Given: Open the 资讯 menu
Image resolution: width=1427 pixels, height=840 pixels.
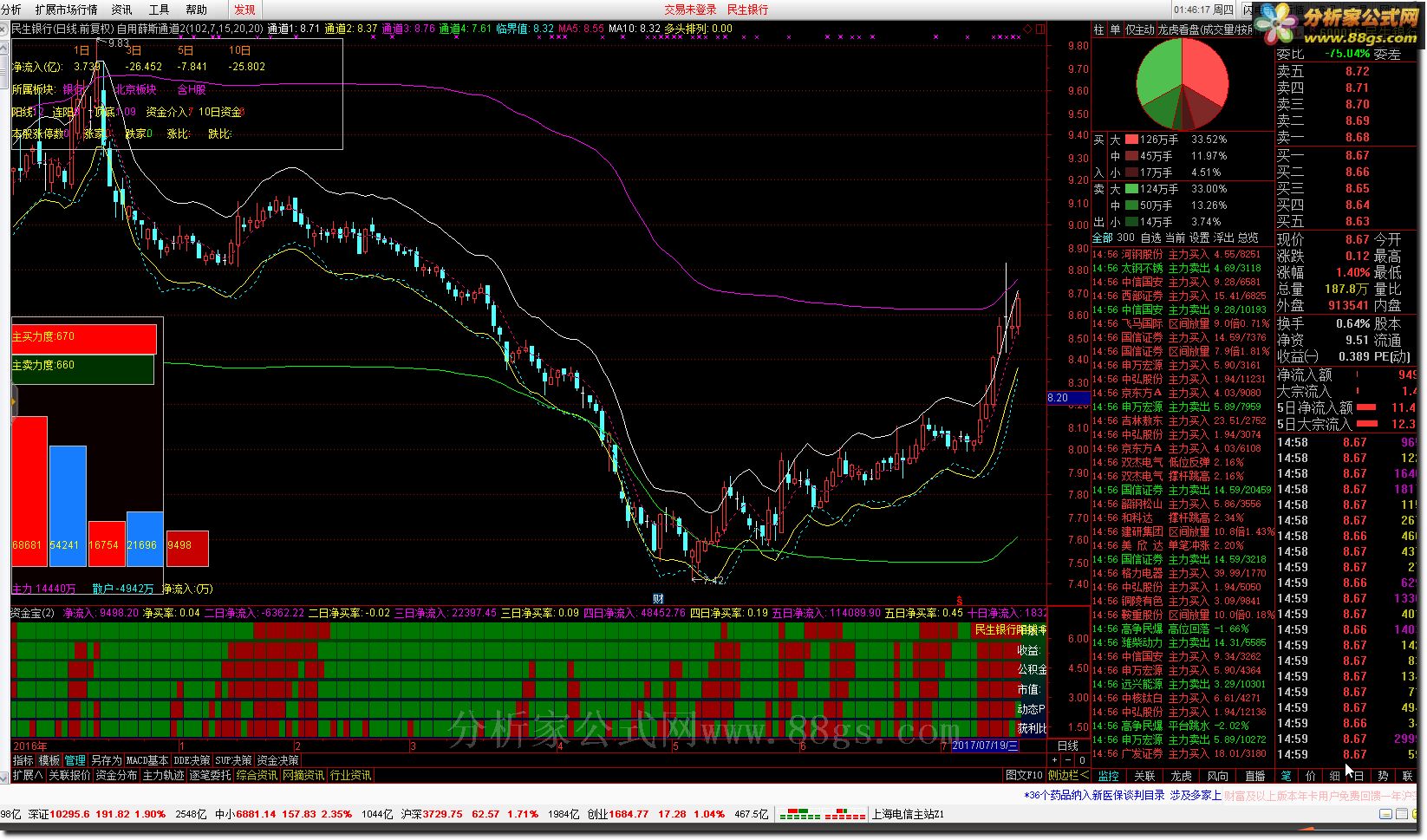Looking at the screenshot, I should (x=122, y=10).
